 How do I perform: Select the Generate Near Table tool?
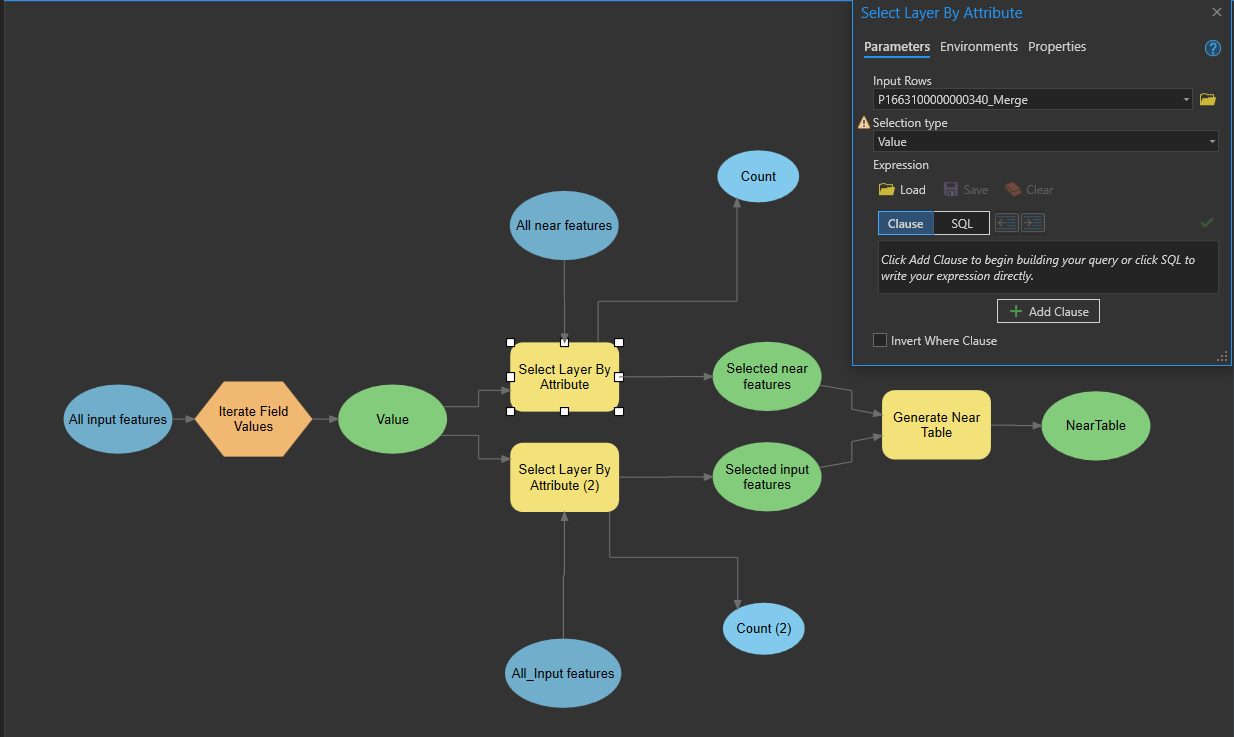936,425
